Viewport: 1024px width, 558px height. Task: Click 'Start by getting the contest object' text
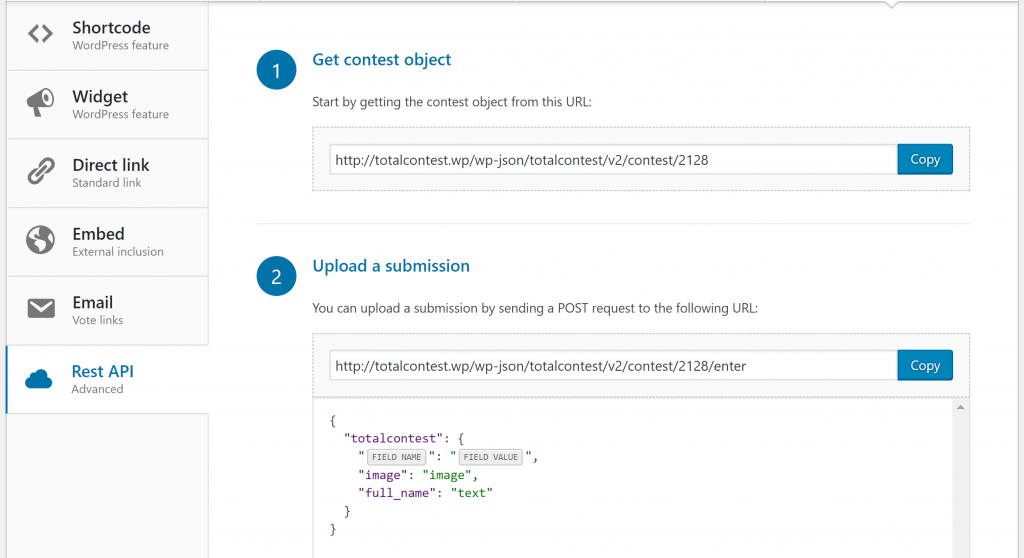click(x=451, y=102)
